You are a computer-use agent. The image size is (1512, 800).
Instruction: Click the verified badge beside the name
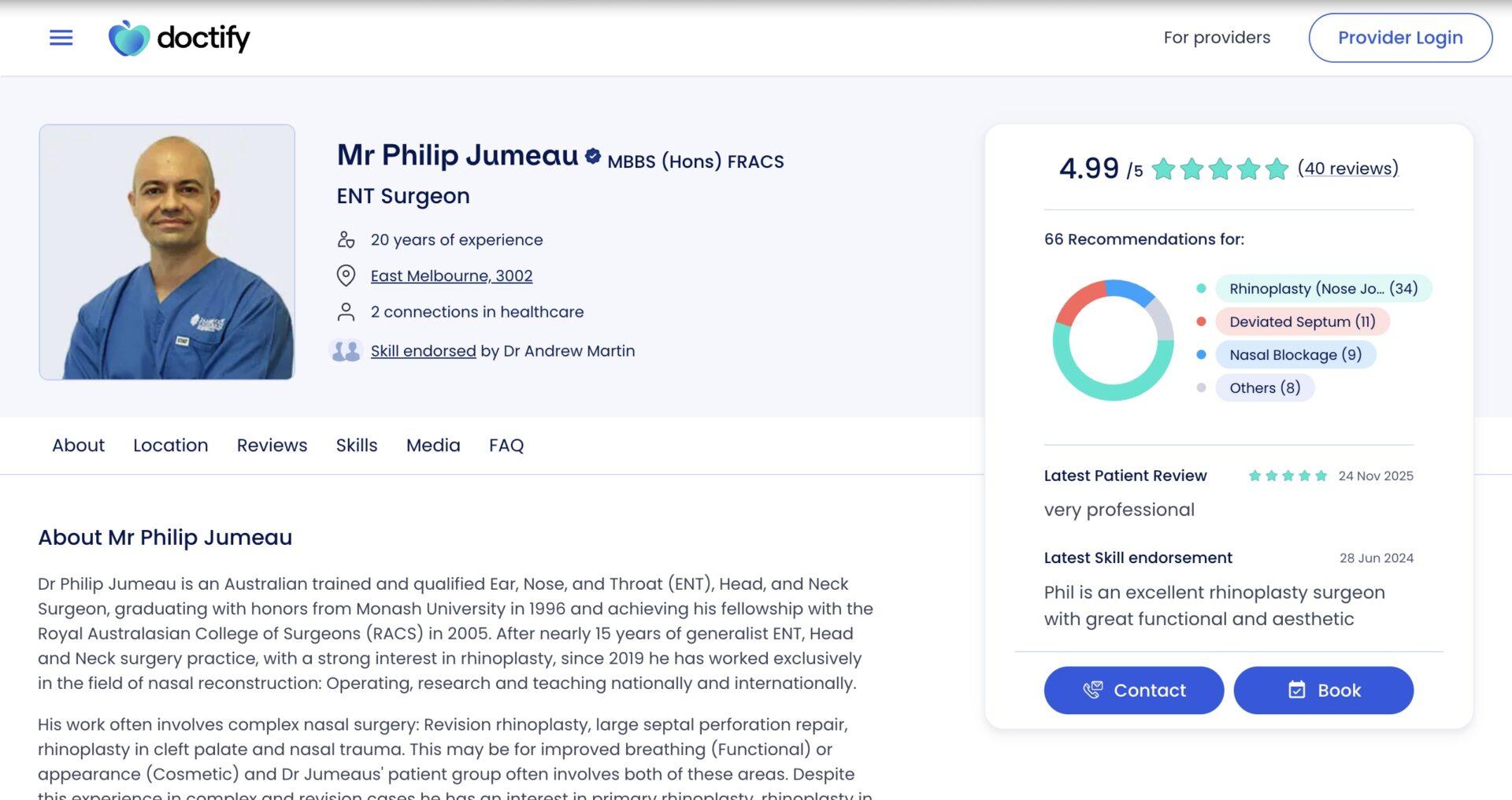(593, 156)
